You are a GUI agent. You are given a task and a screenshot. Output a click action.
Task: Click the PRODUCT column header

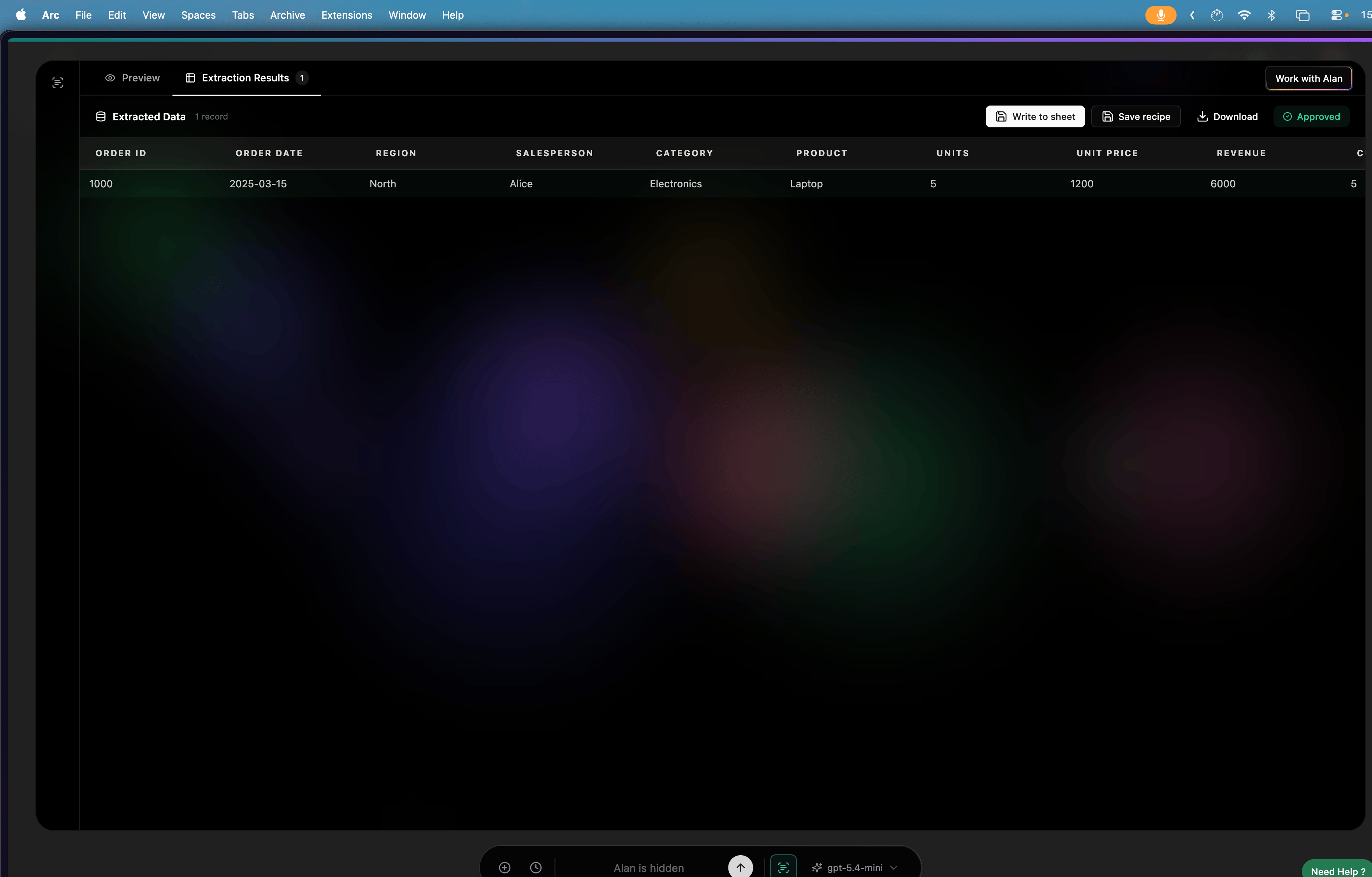[x=821, y=153]
